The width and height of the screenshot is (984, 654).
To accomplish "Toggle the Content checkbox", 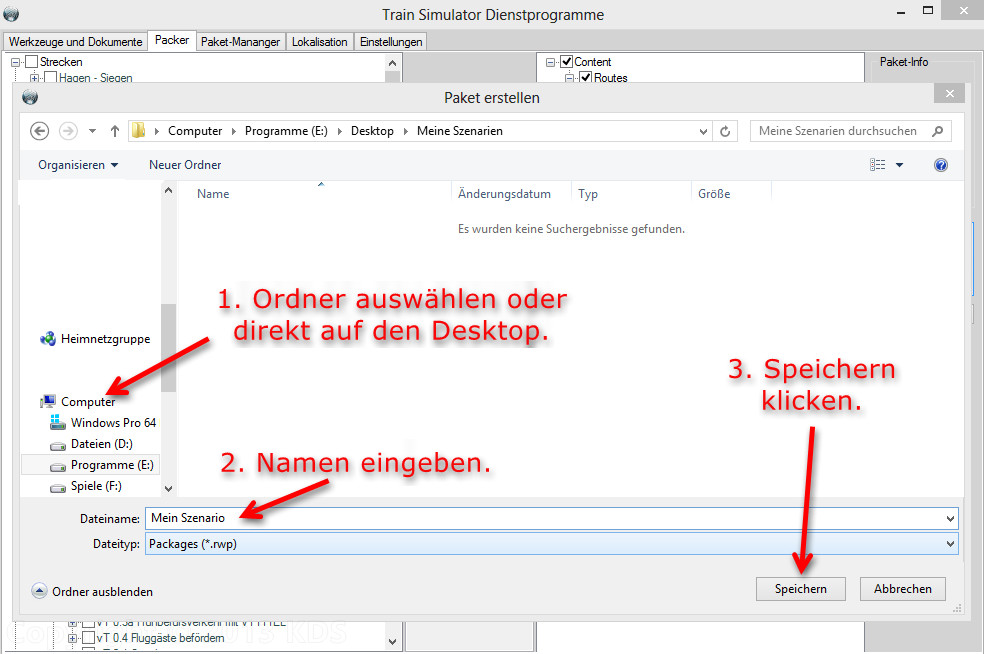I will (566, 62).
